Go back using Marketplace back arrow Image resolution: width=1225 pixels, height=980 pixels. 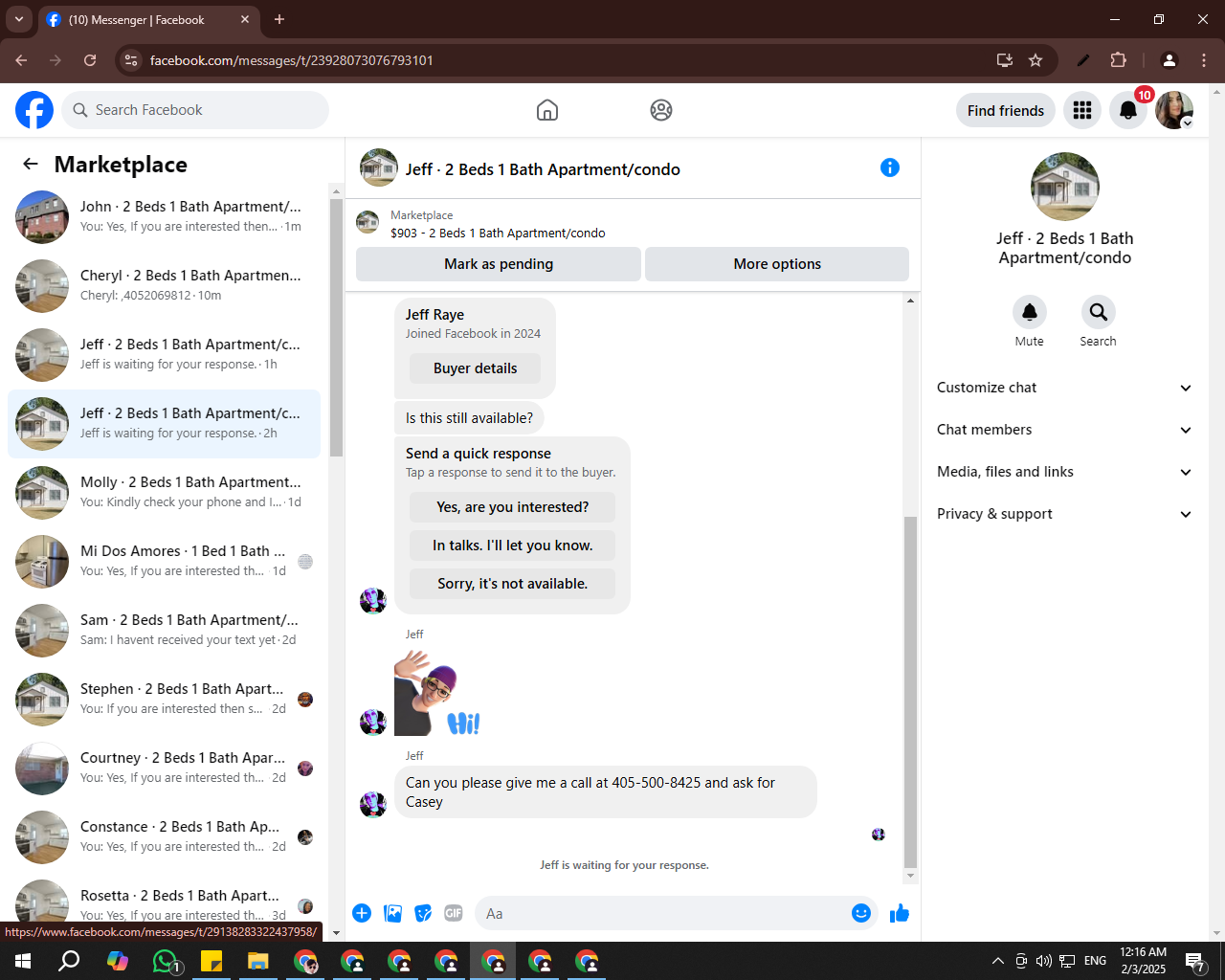(x=31, y=164)
